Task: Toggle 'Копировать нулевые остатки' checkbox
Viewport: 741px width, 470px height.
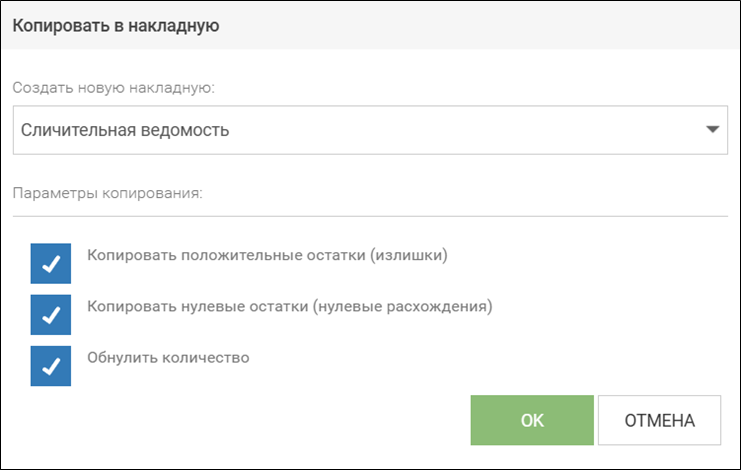Action: (x=51, y=315)
